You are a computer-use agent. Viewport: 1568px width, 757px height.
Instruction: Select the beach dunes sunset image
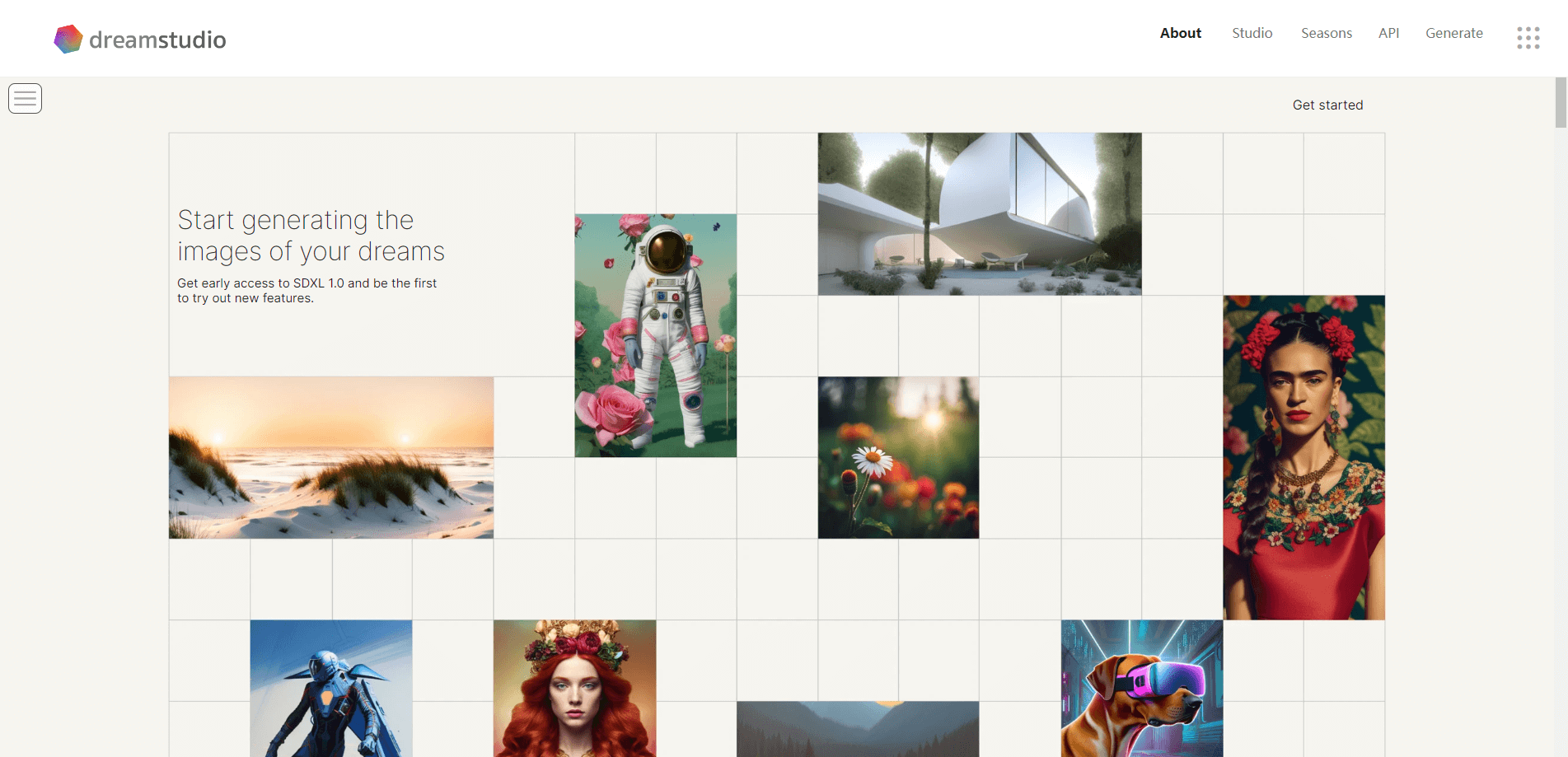(331, 458)
